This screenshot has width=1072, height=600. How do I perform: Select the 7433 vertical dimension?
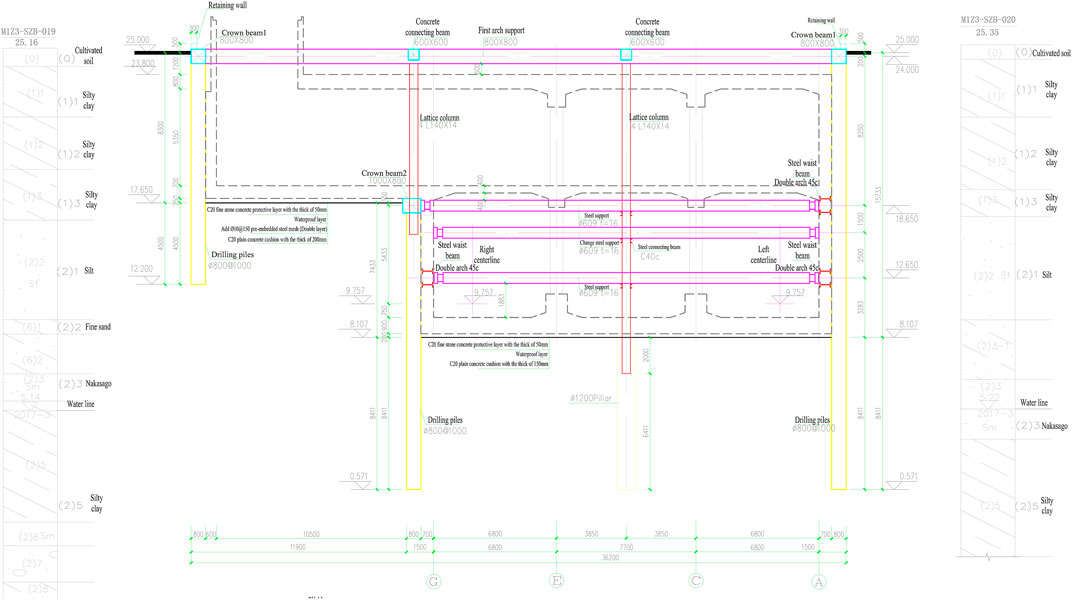(373, 265)
